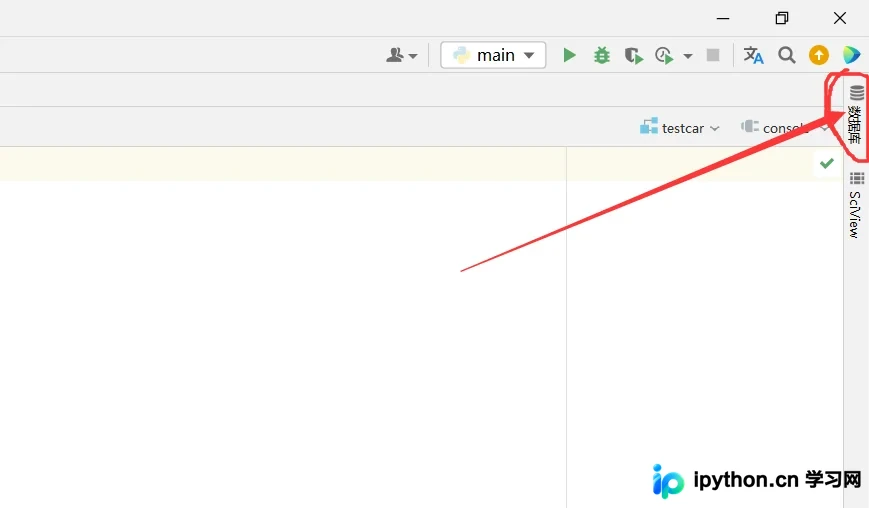The image size is (869, 508).
Task: Minimize the IDE window
Action: pos(723,18)
